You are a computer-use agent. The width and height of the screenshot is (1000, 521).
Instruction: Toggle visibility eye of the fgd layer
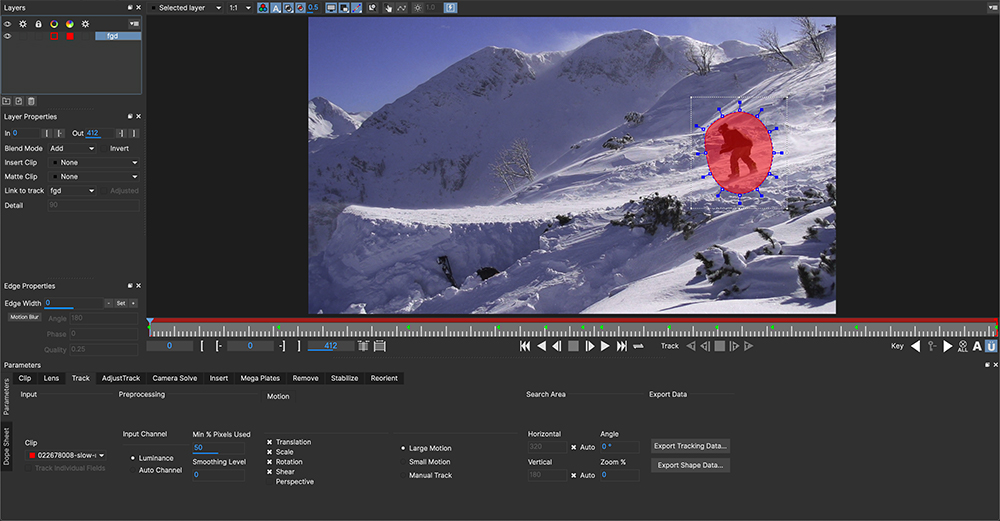(x=7, y=36)
